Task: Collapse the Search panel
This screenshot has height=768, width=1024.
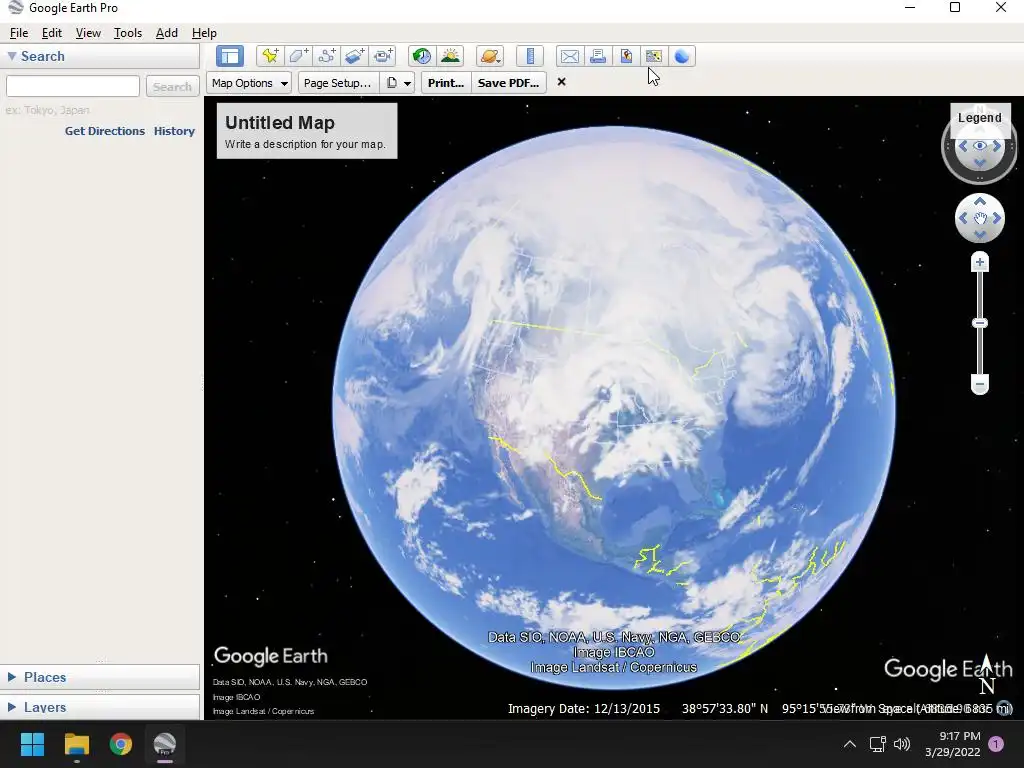Action: (x=12, y=56)
